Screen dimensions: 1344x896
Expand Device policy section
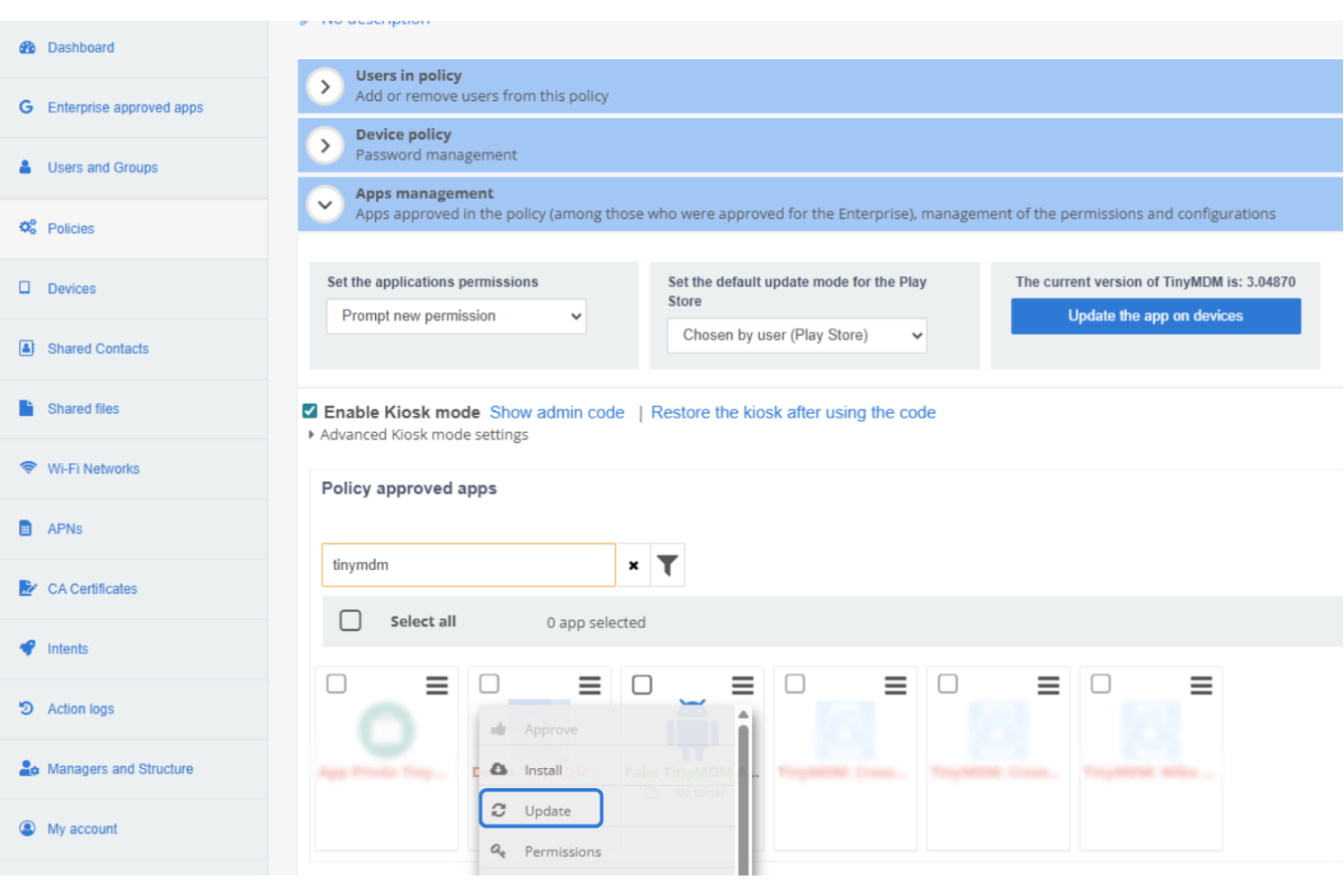(325, 145)
